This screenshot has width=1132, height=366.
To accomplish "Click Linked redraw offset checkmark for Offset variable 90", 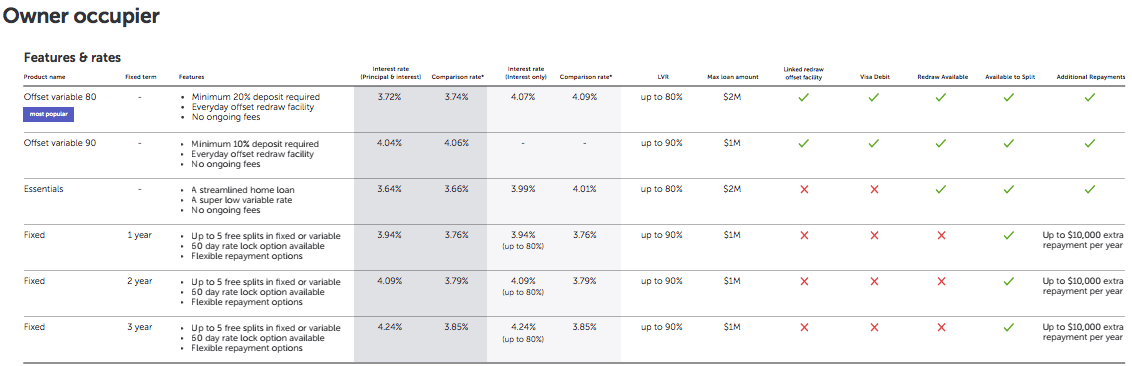I will coord(804,143).
